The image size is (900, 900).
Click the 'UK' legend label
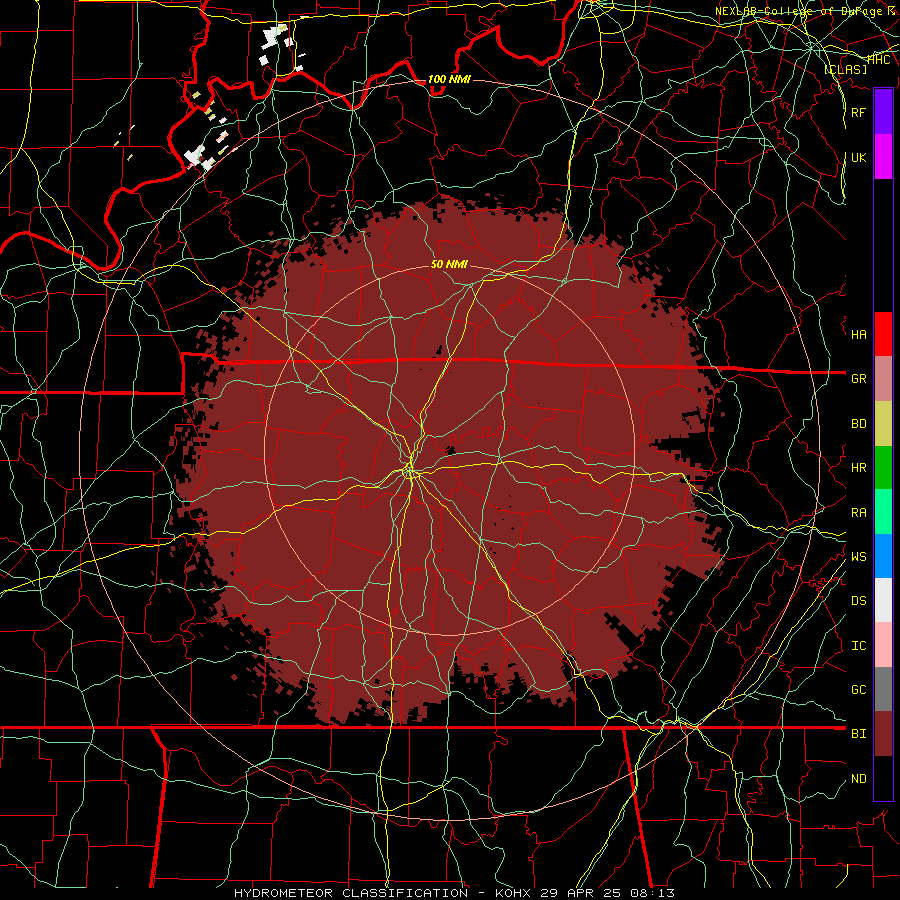[858, 157]
